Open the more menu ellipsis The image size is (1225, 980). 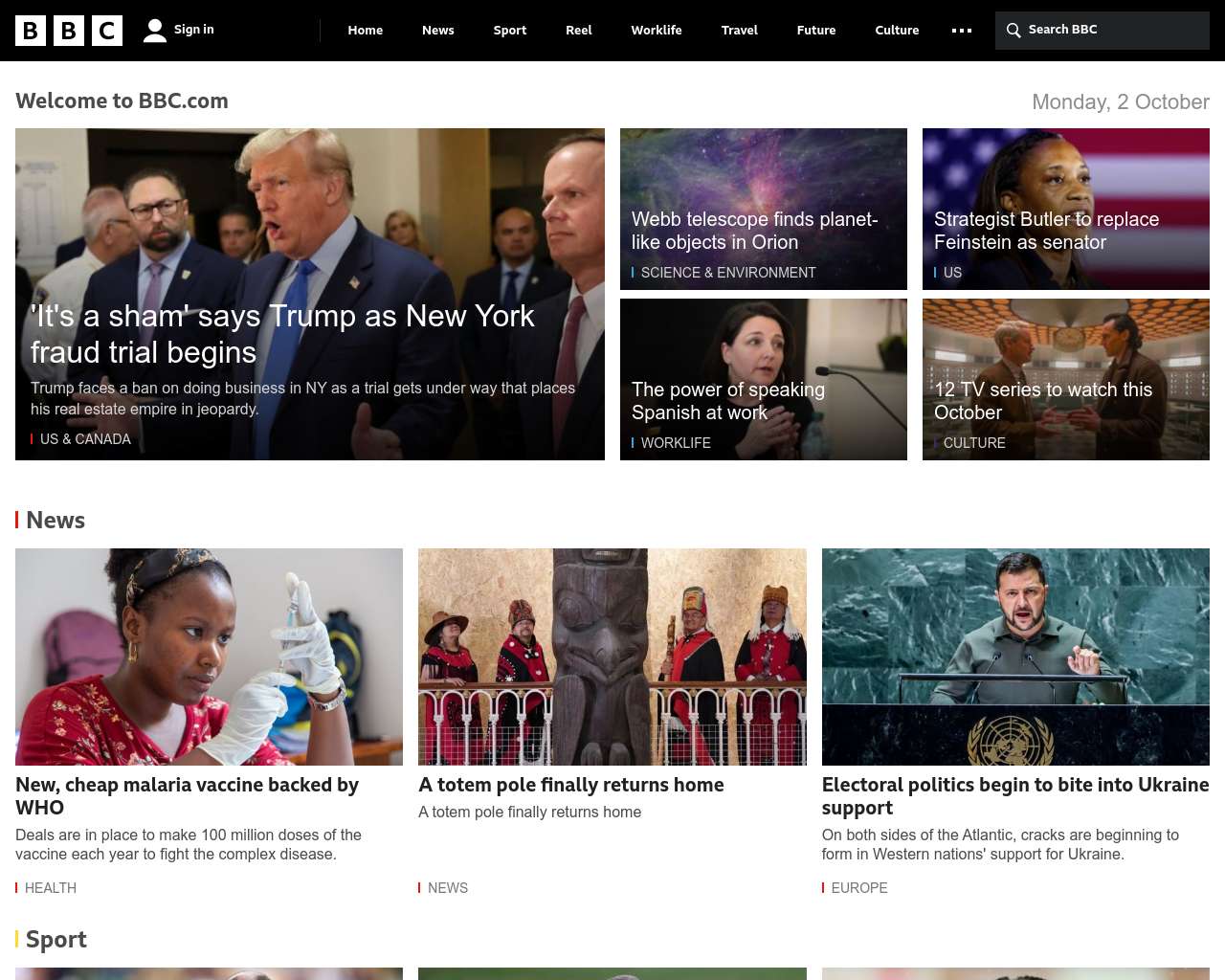(x=962, y=31)
